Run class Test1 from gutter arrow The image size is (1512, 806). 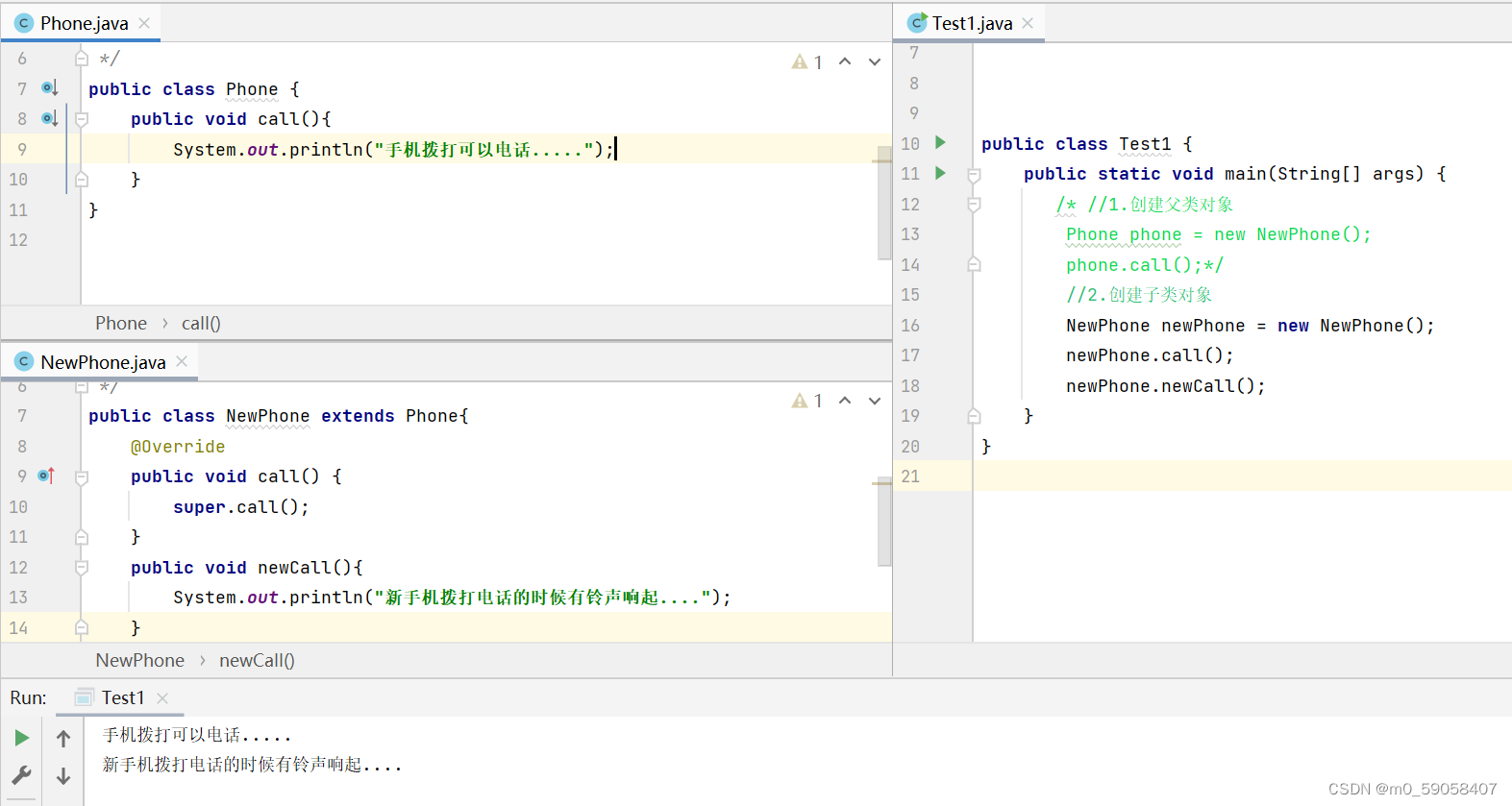click(941, 143)
